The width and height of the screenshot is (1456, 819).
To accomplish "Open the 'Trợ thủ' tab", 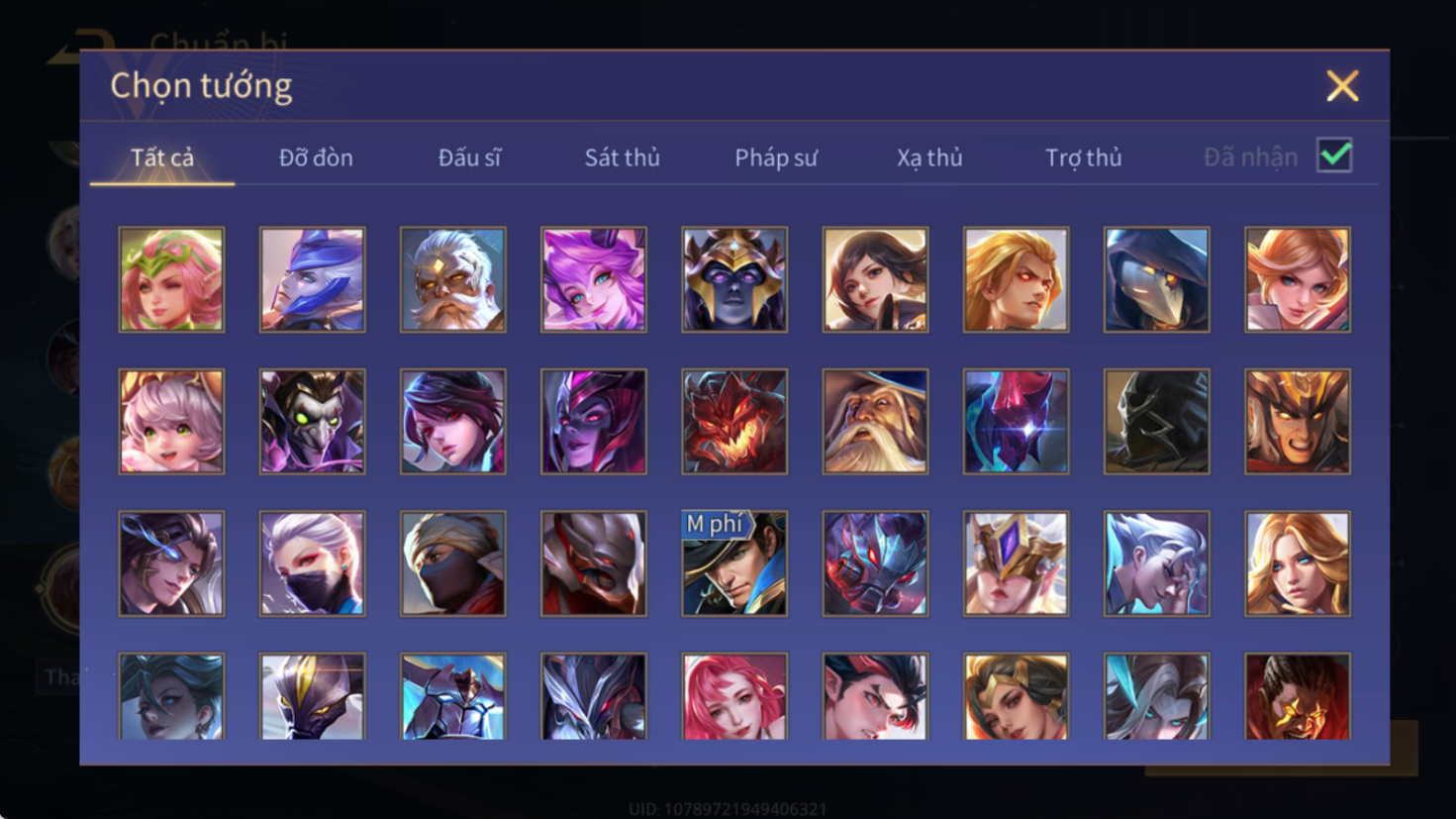I will point(1084,157).
